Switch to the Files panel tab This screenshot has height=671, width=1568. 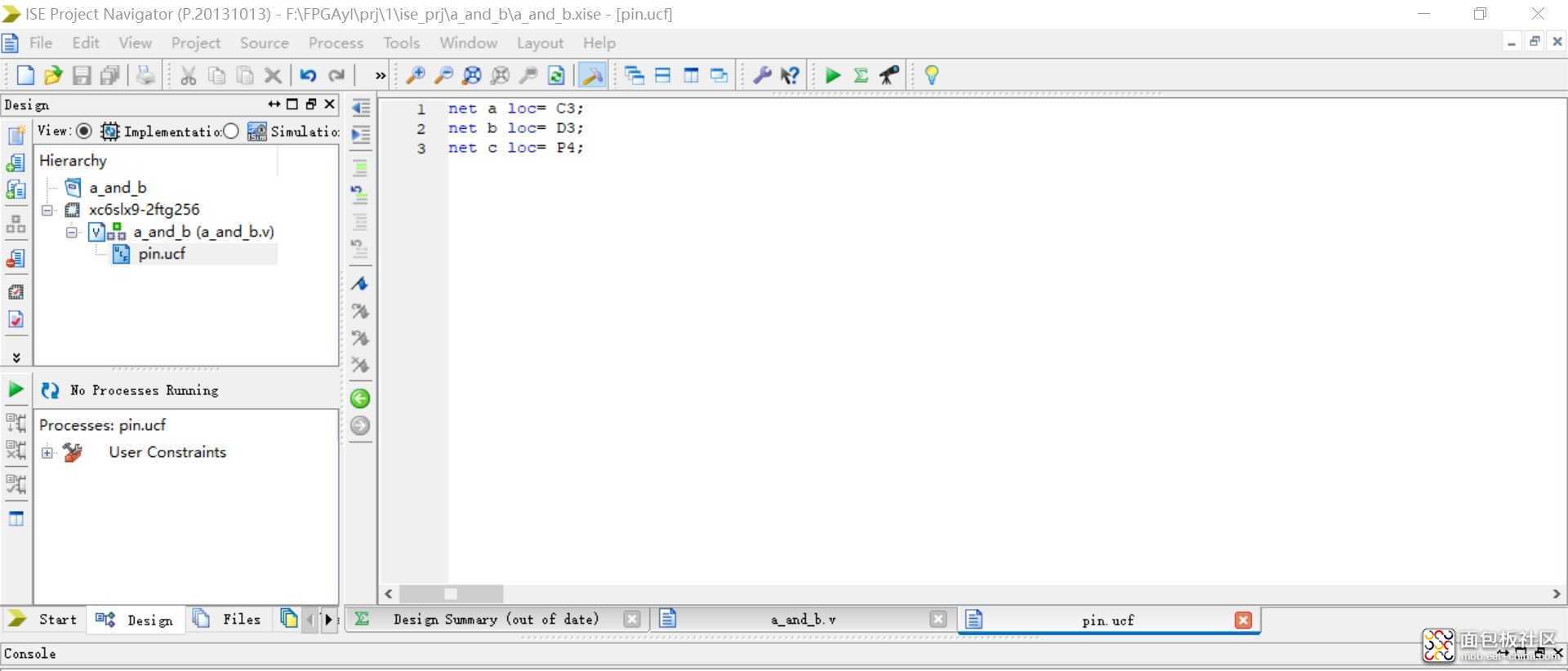pyautogui.click(x=228, y=619)
